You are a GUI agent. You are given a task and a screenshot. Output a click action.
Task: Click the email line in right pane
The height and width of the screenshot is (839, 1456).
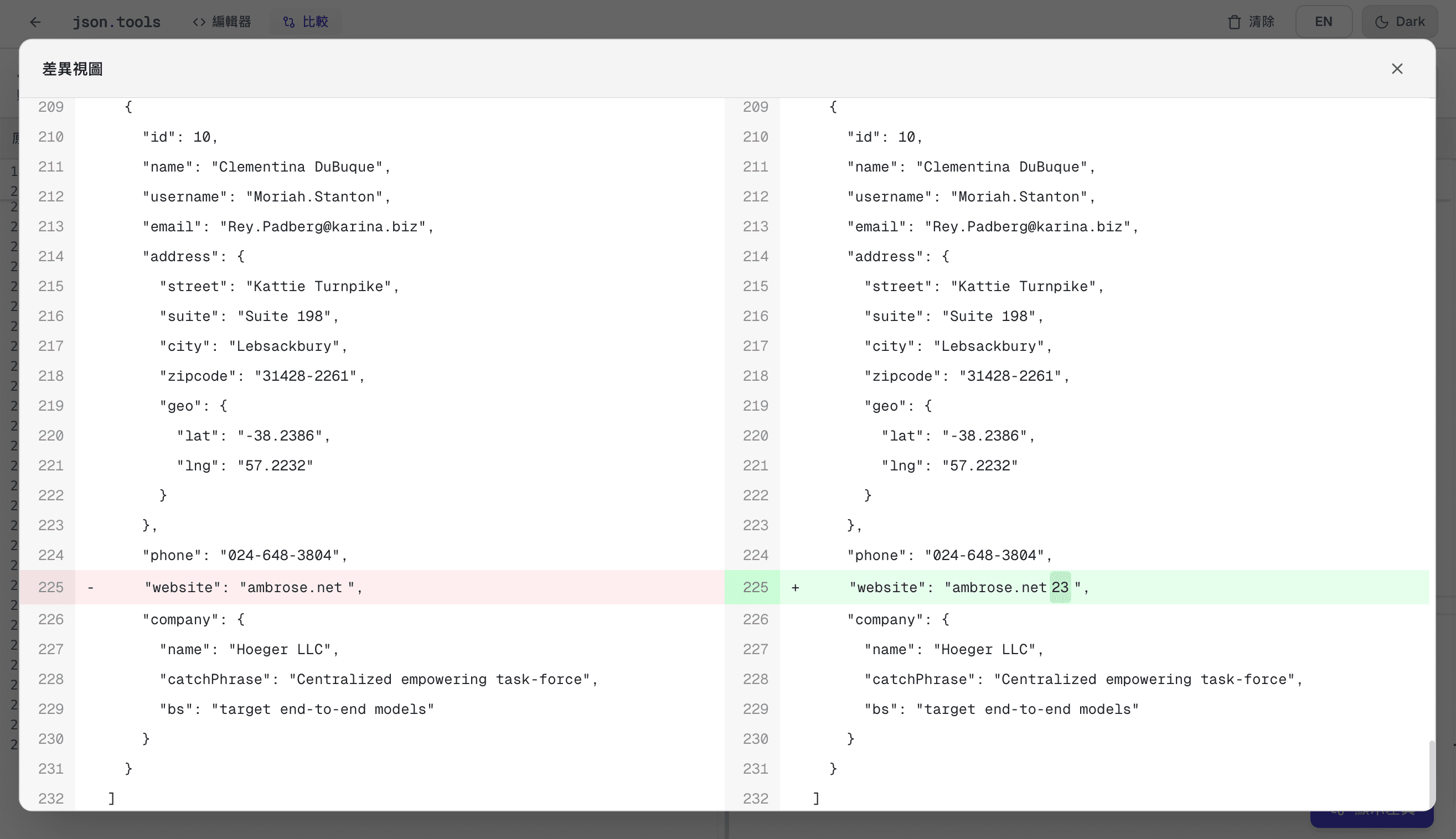[x=993, y=226]
